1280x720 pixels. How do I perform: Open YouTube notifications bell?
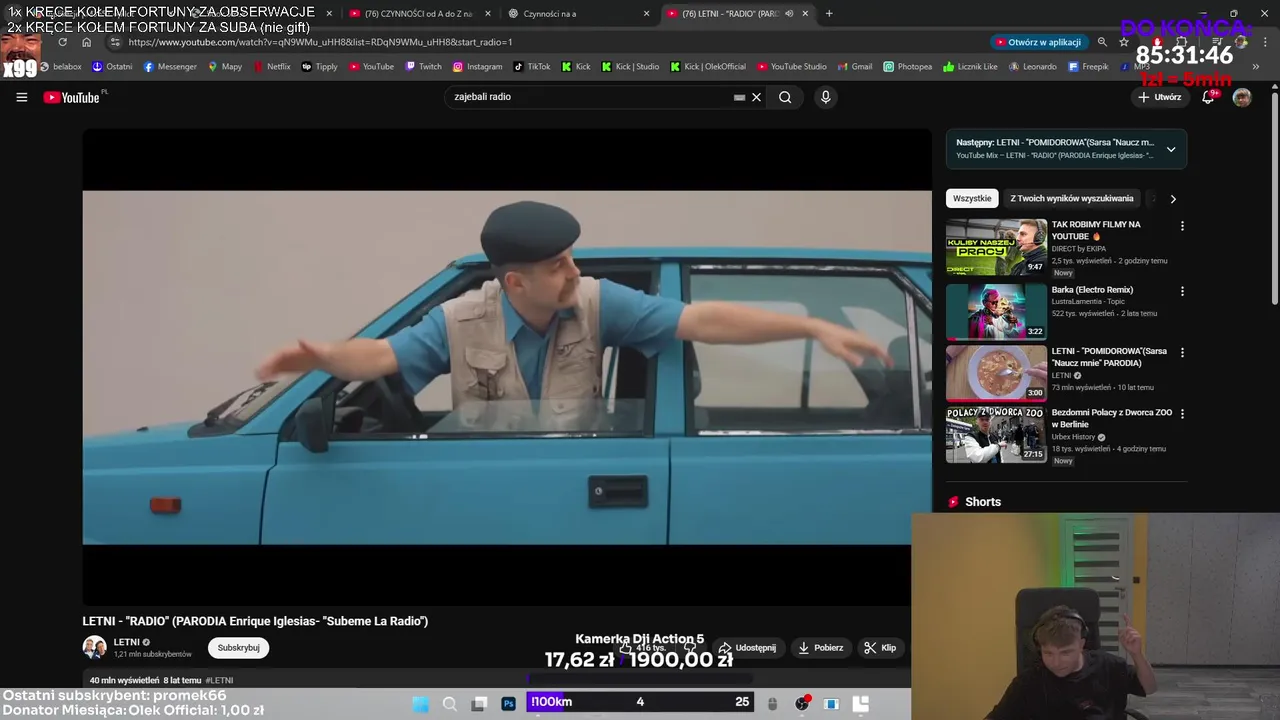coord(1208,97)
